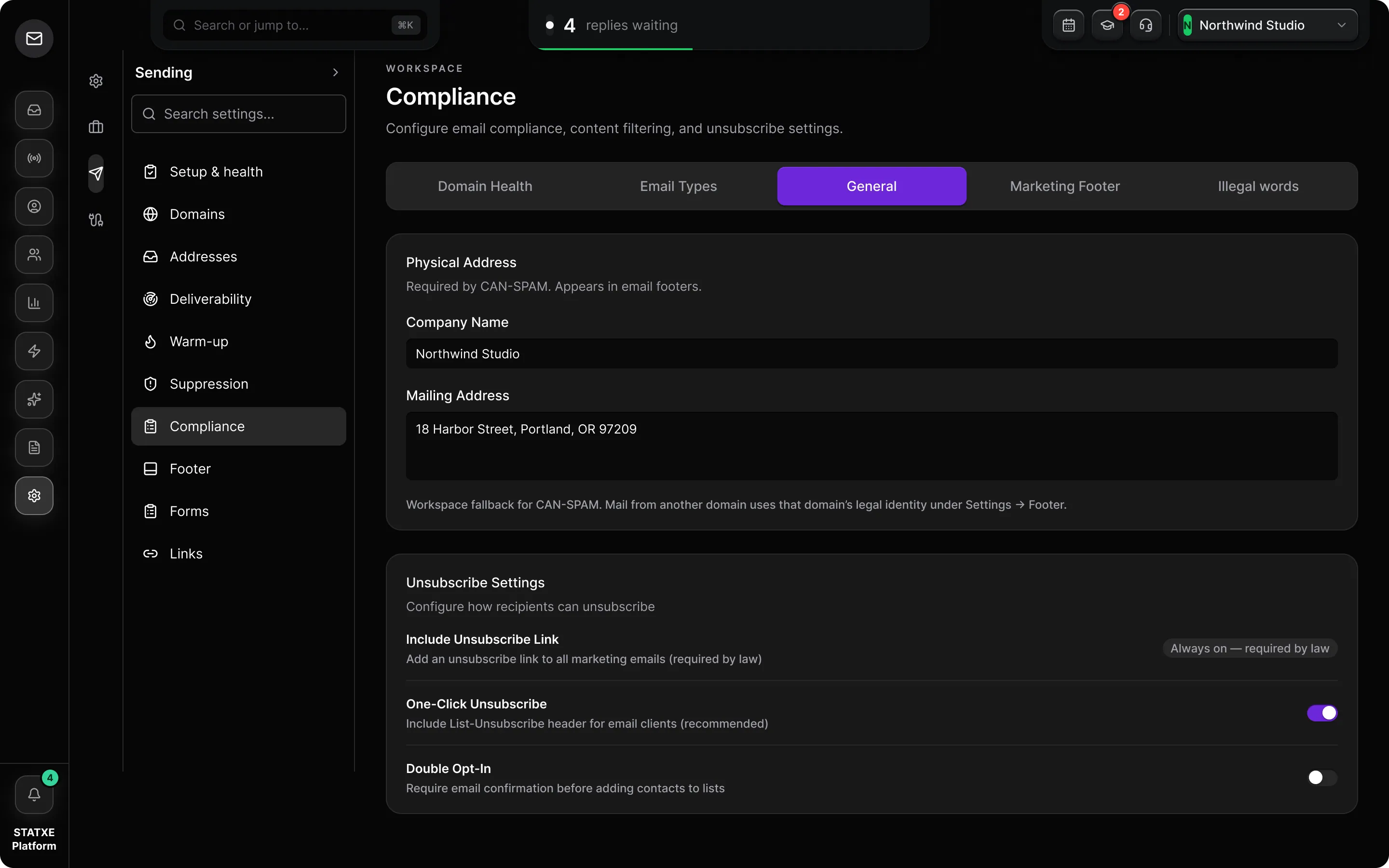Click the Search settings field
This screenshot has height=868, width=1389.
coord(238,114)
